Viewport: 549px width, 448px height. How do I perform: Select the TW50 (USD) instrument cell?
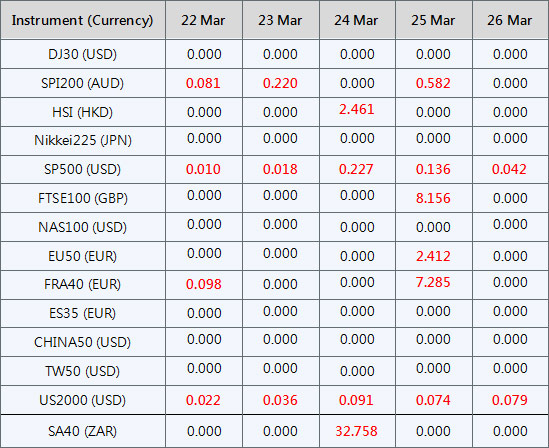pos(83,371)
